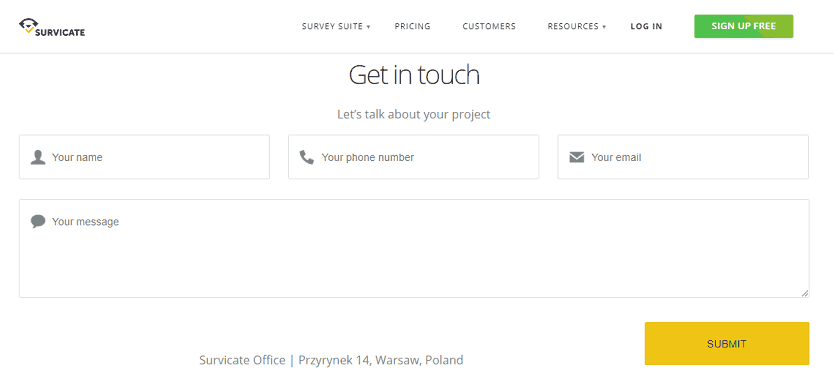The height and width of the screenshot is (389, 834).
Task: Focus the Your phone number field
Action: (x=414, y=157)
